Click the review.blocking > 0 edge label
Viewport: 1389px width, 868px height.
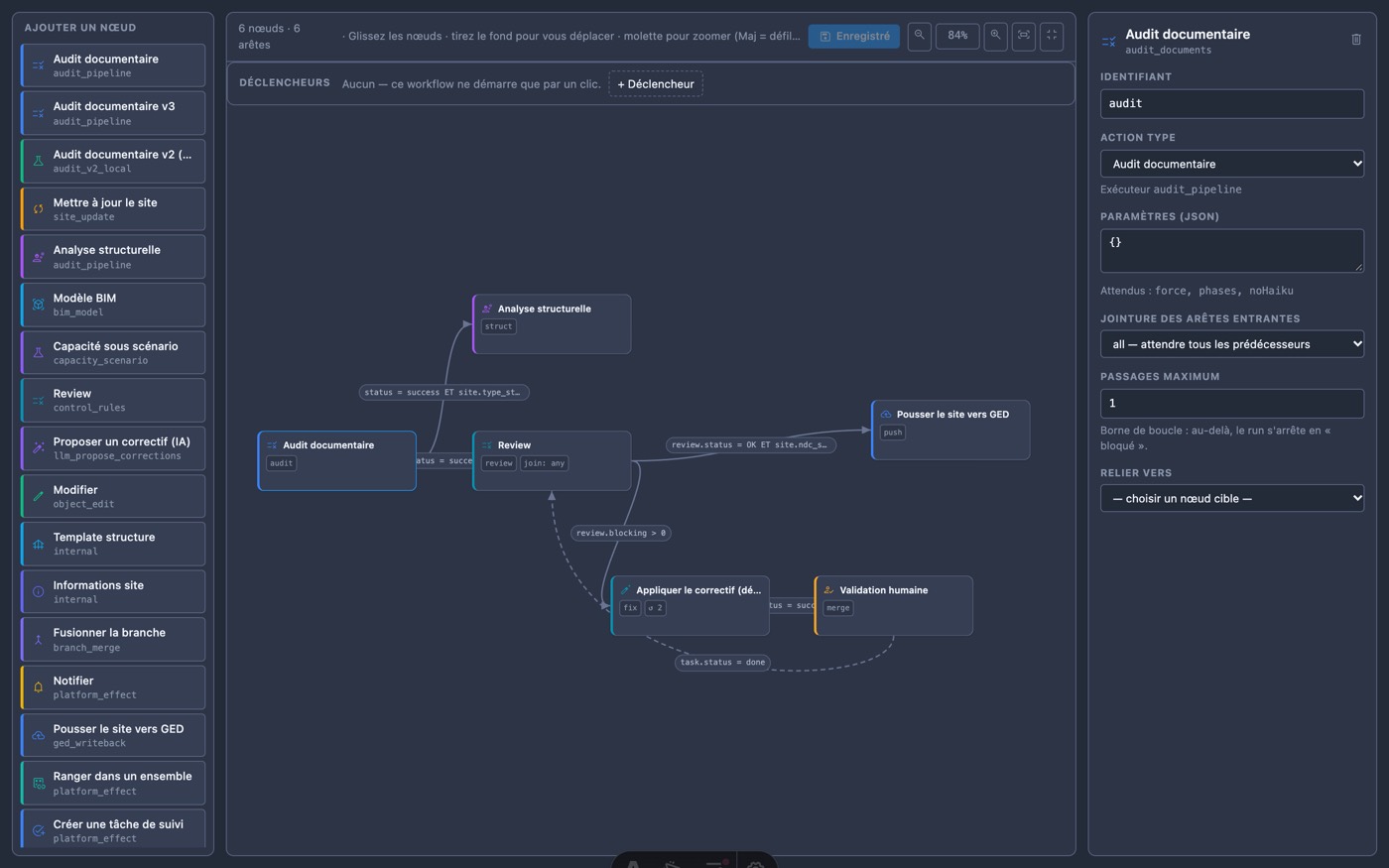pos(621,533)
